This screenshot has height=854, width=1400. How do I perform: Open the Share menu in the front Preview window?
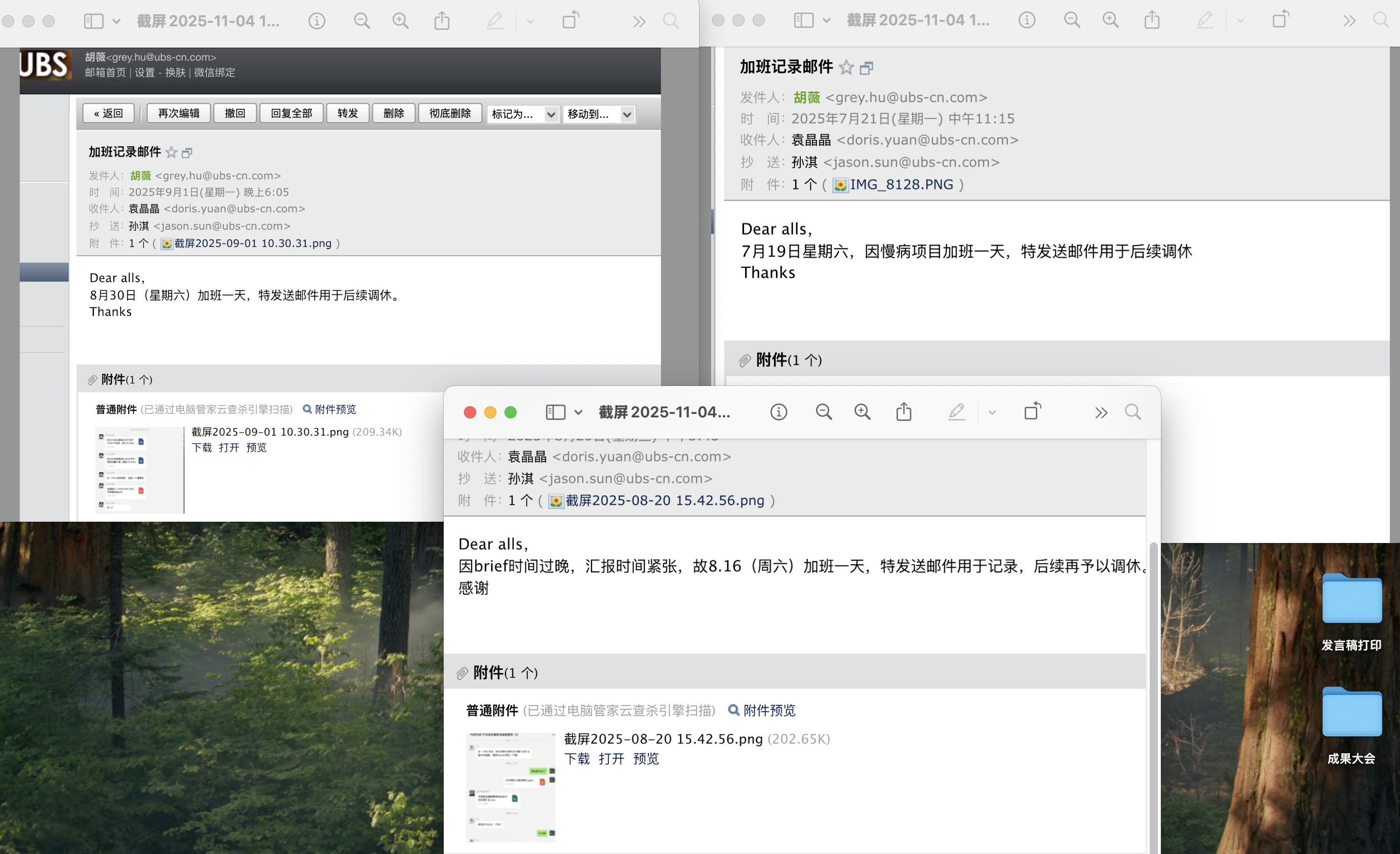904,412
